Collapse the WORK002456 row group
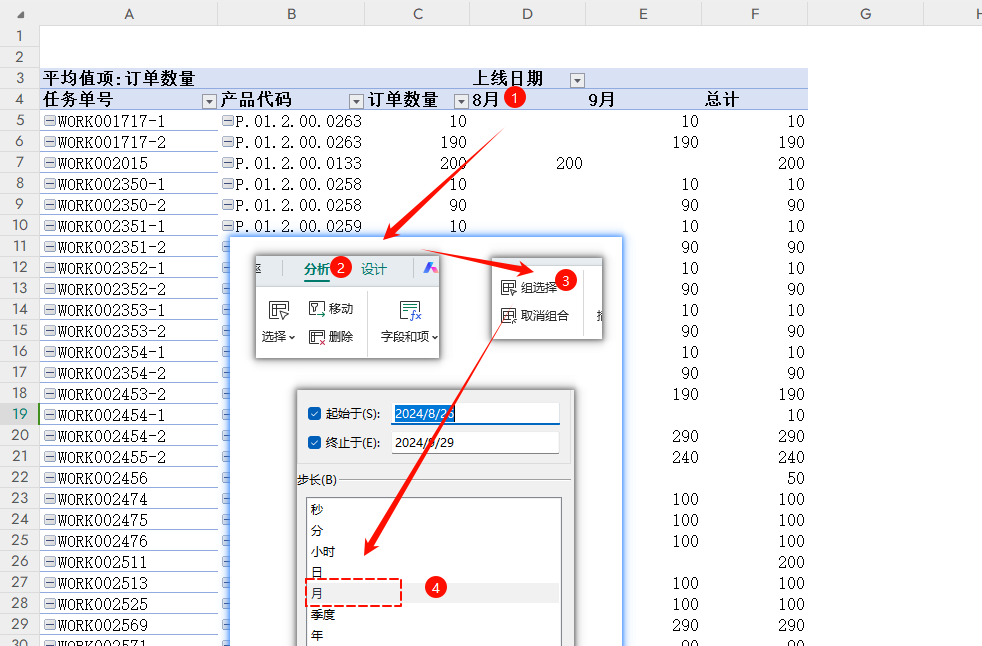This screenshot has height=646, width=982. pyautogui.click(x=49, y=477)
